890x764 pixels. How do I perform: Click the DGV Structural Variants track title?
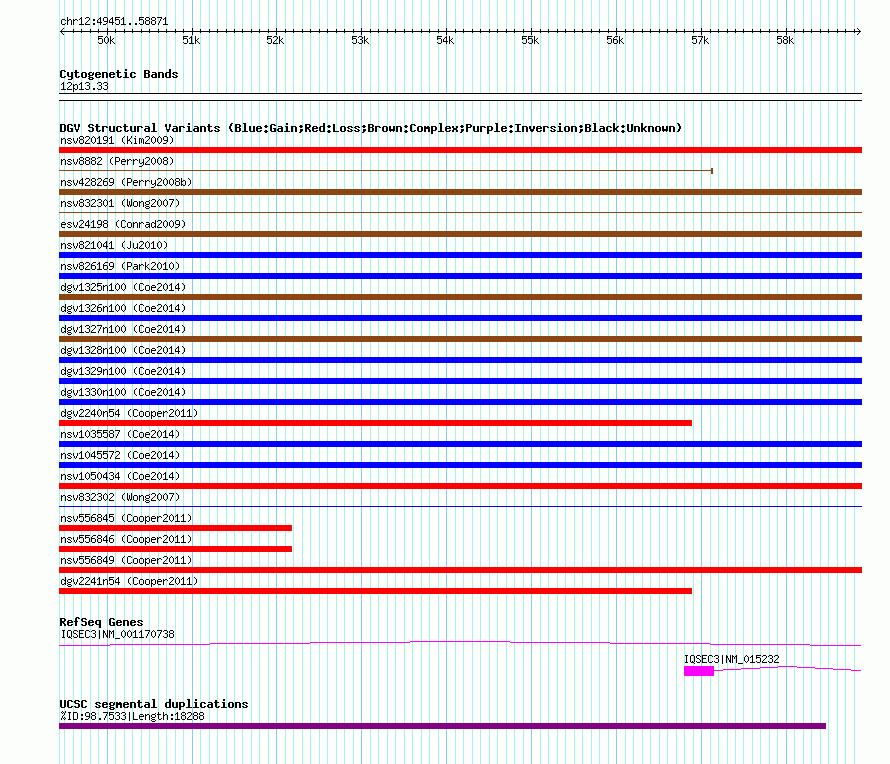click(x=370, y=128)
